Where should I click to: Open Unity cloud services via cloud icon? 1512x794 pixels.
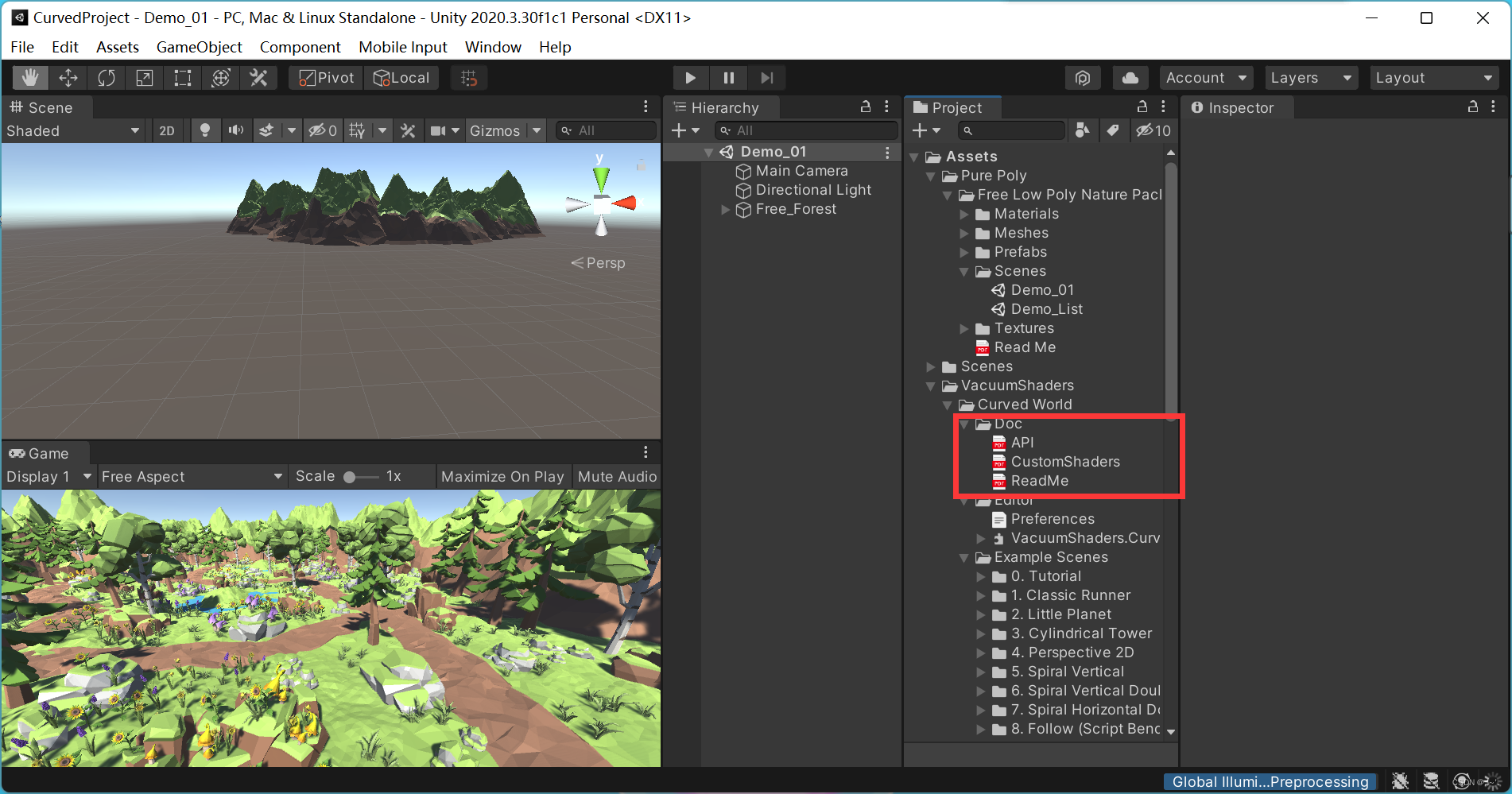click(x=1130, y=77)
